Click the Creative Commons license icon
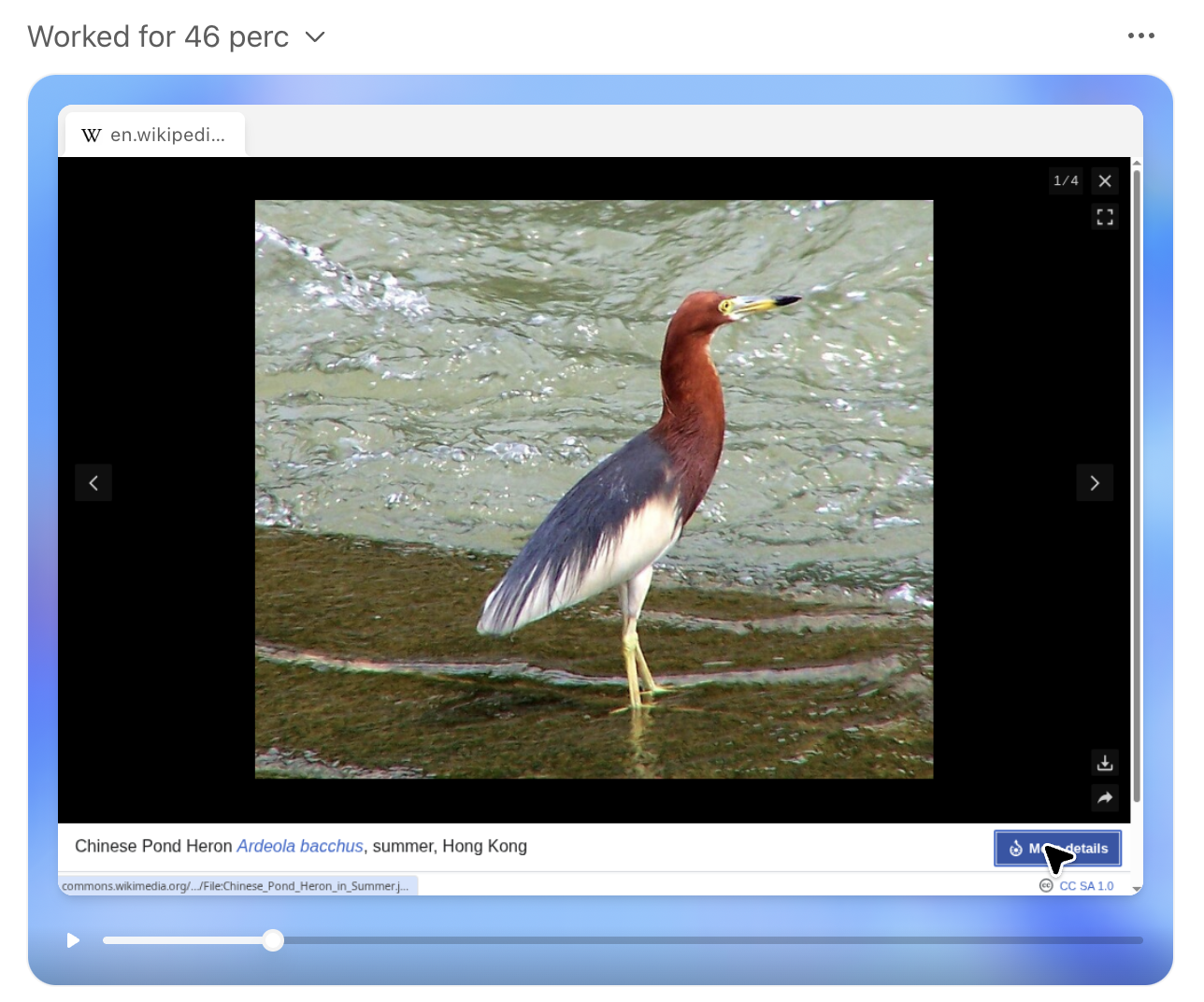The width and height of the screenshot is (1204, 1002). (x=1046, y=886)
